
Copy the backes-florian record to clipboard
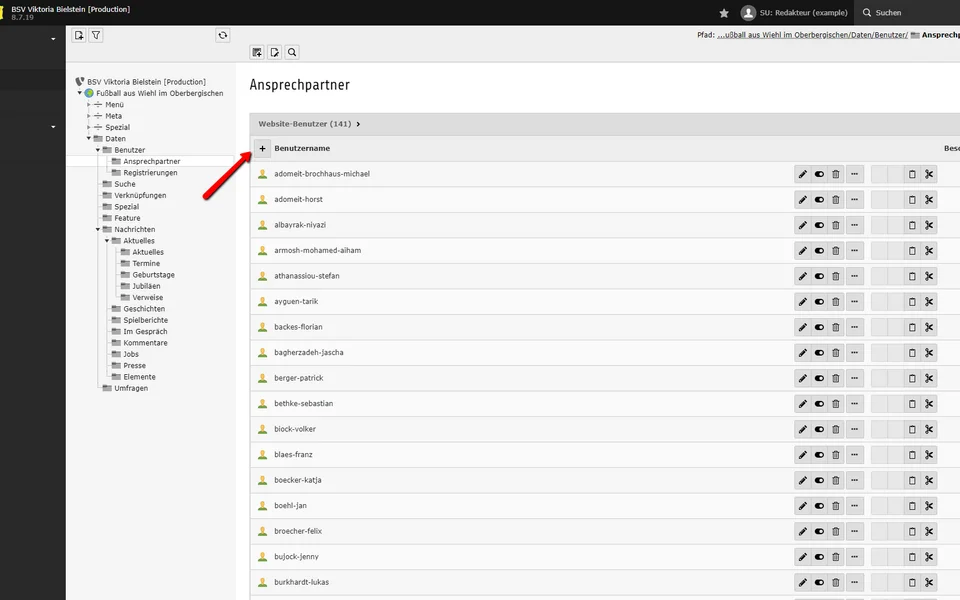pyautogui.click(x=912, y=327)
